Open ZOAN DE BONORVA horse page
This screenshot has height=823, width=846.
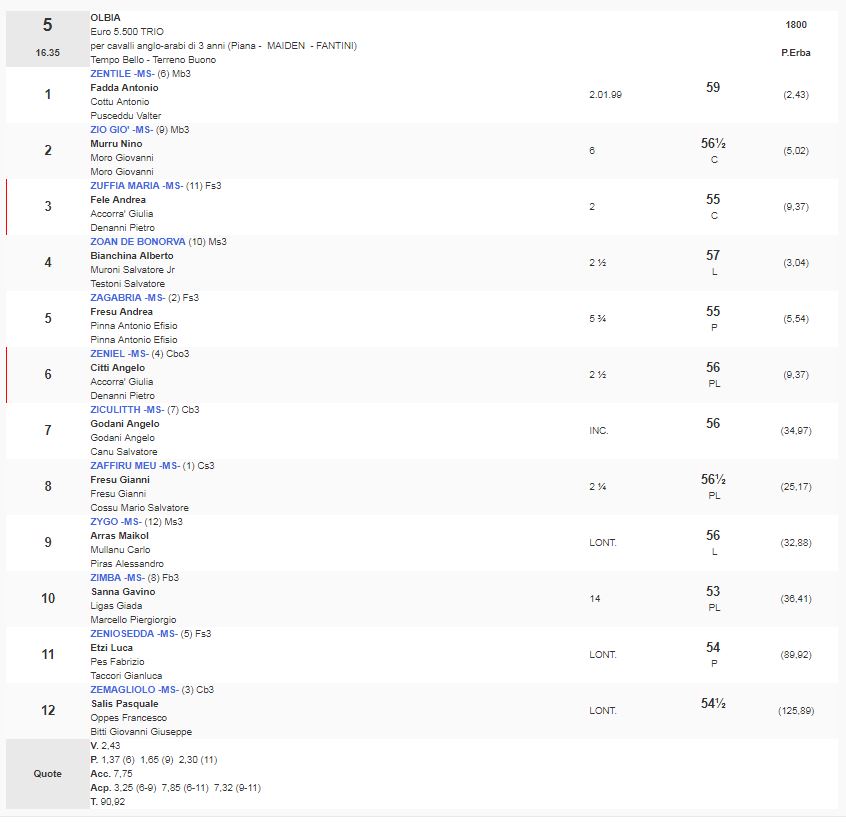click(137, 242)
